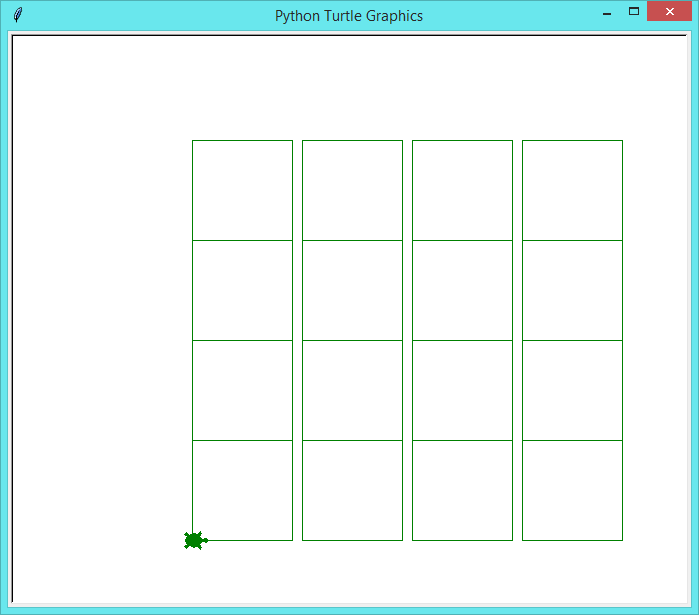The image size is (699, 615).
Task: Maximize the Python Turtle Graphics window
Action: 633,12
